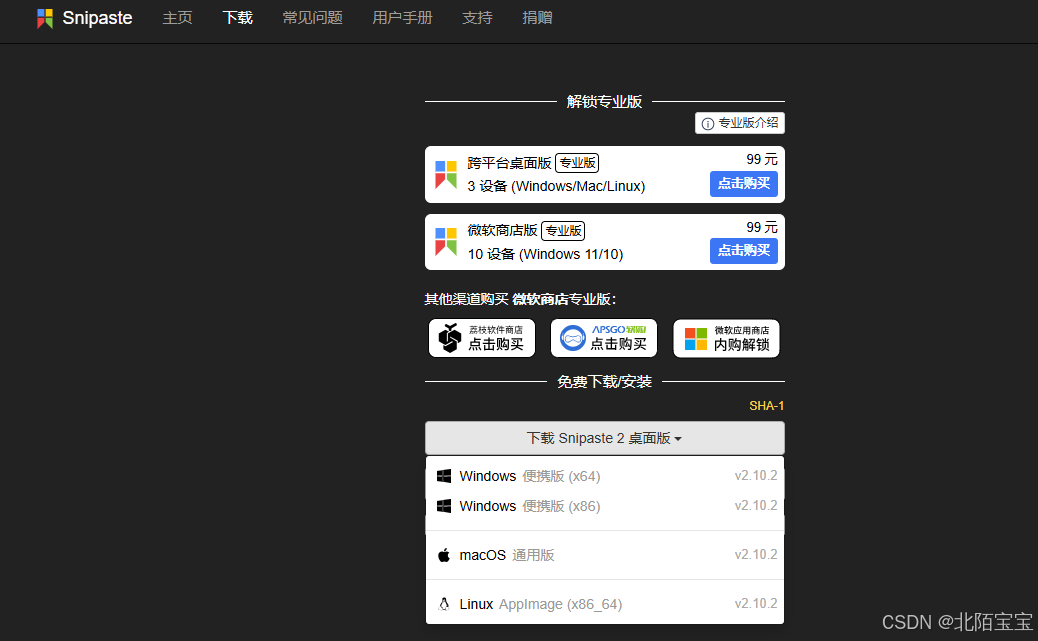1038x641 pixels.
Task: Click the 解锁专业版 heading
Action: click(x=604, y=102)
